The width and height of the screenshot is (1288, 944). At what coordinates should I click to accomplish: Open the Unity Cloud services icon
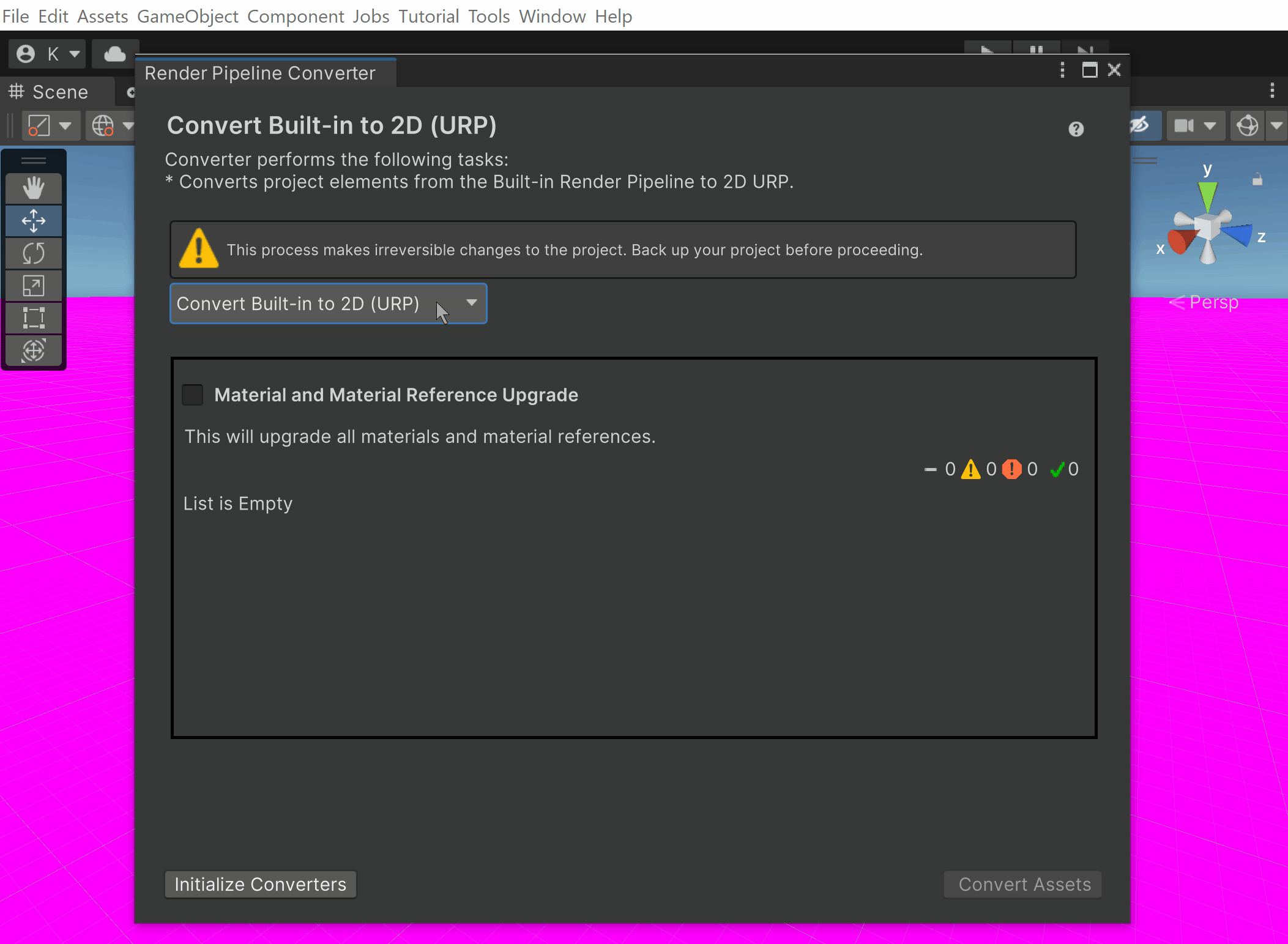click(114, 54)
